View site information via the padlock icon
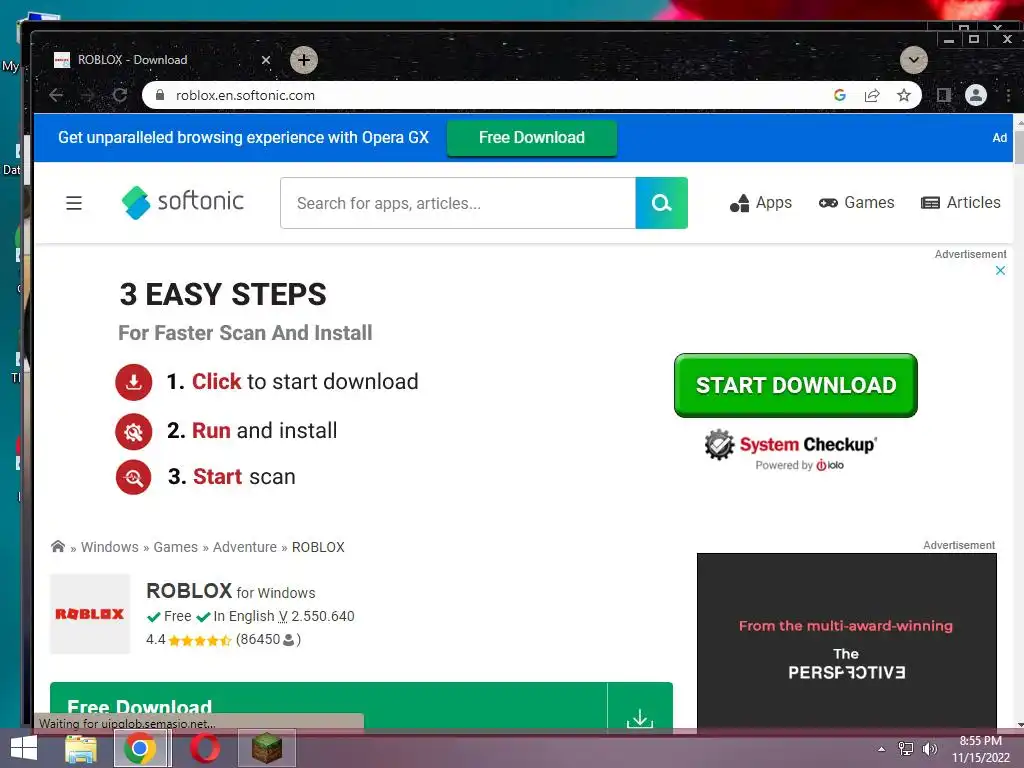Viewport: 1024px width, 768px height. (x=159, y=95)
